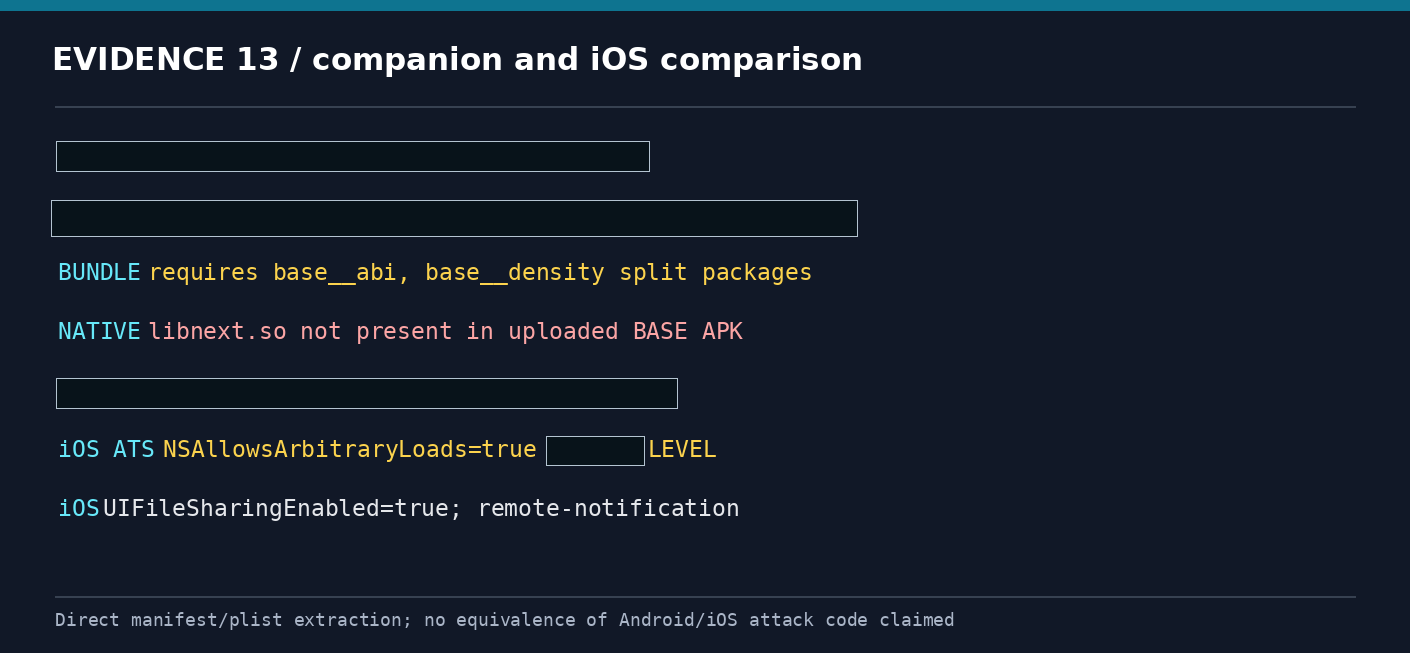Select 'requires base__abi, base__density split packages'
The image size is (1410, 653).
(480, 273)
